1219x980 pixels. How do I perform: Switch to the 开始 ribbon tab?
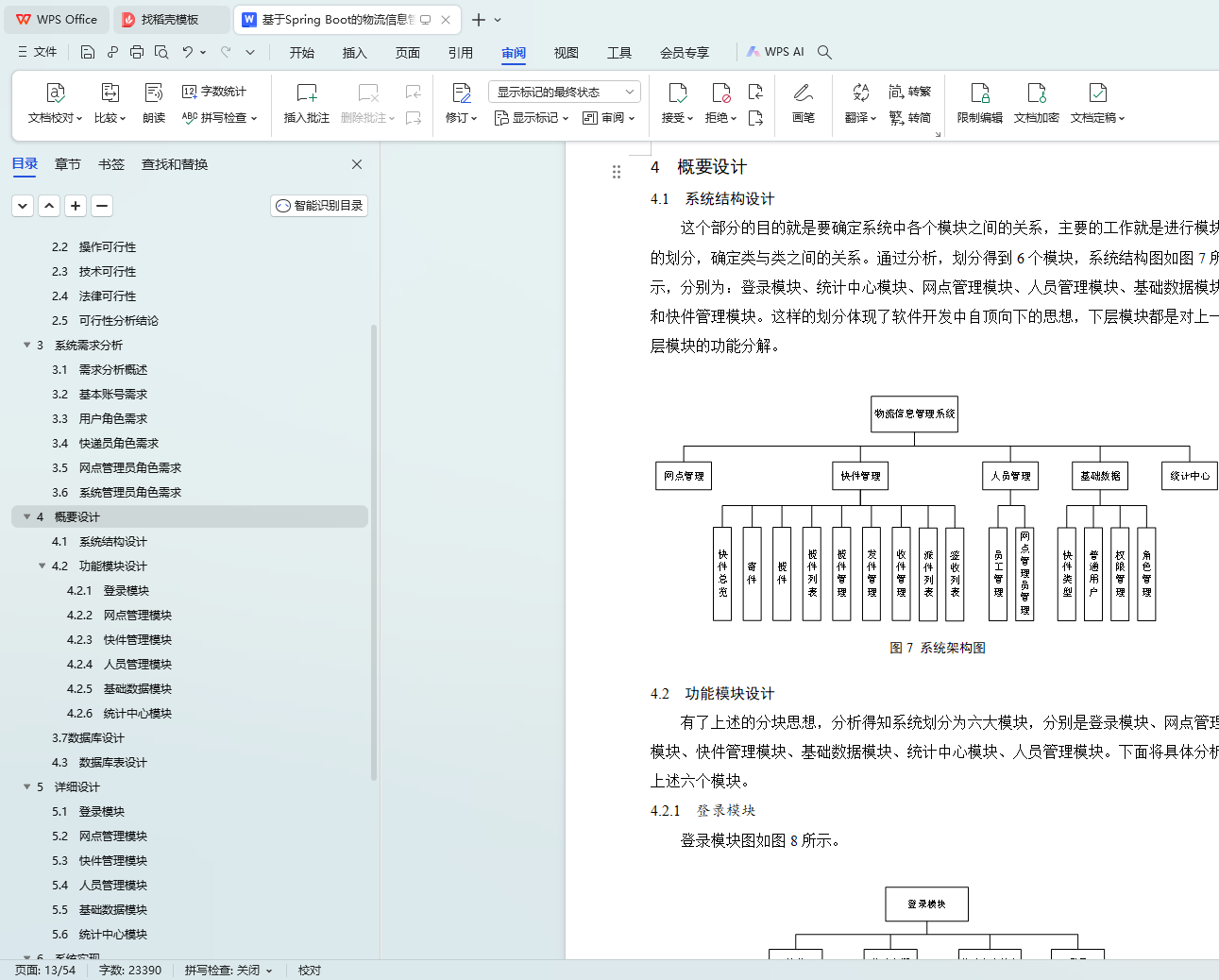tap(302, 53)
